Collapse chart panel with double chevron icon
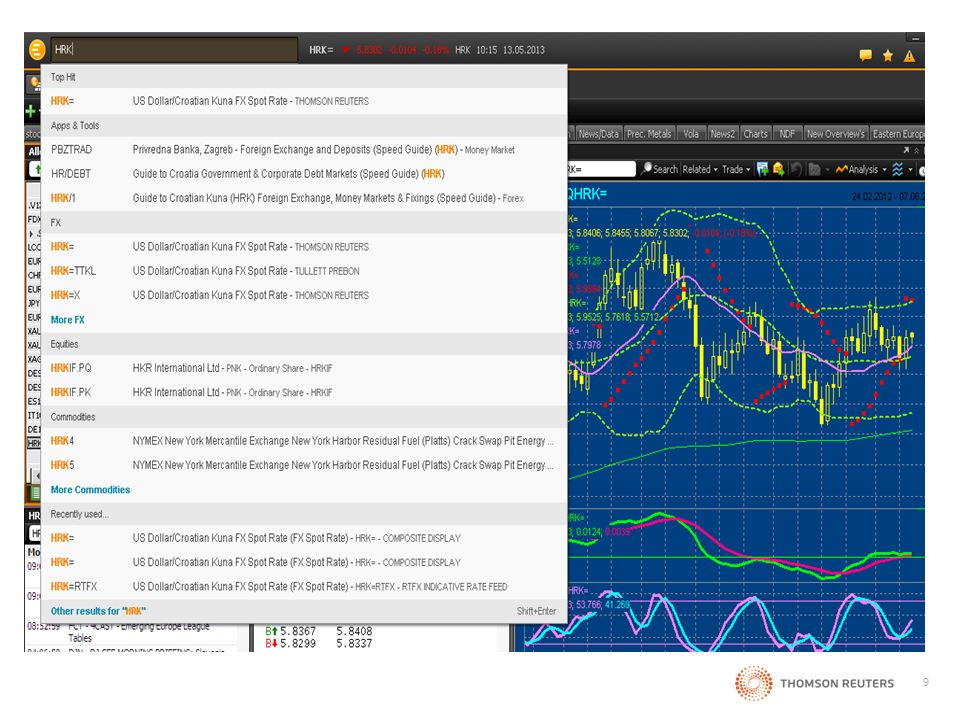 coord(917,150)
